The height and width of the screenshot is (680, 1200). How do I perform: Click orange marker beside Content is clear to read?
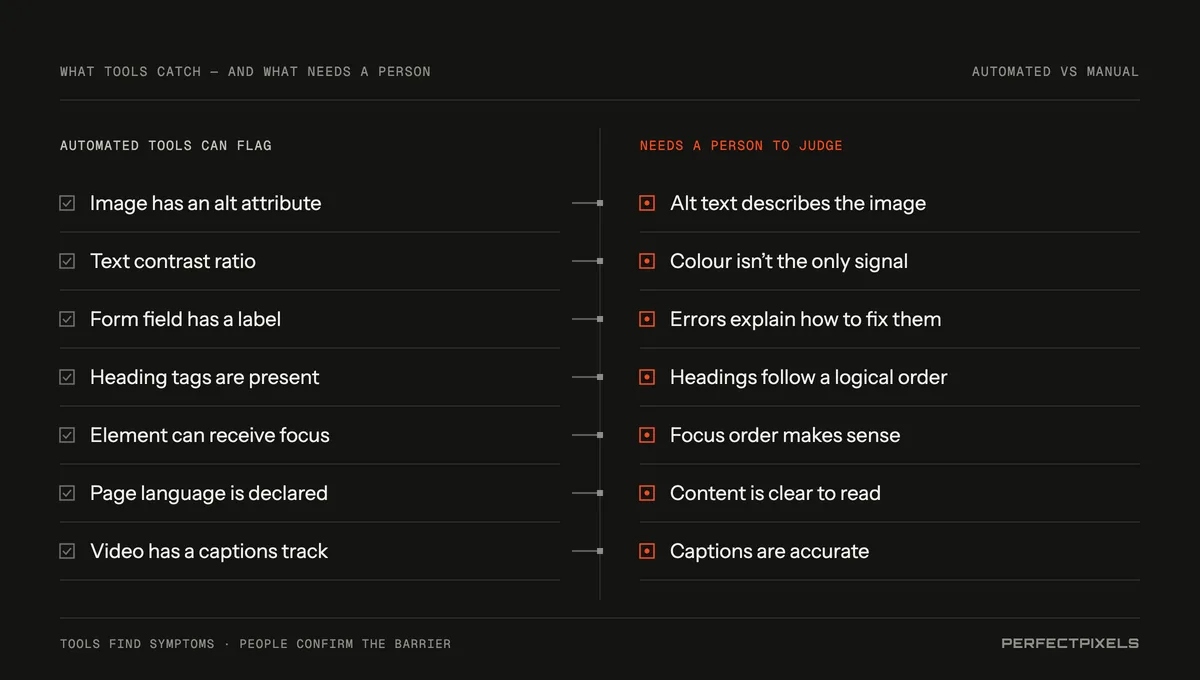[x=647, y=493]
